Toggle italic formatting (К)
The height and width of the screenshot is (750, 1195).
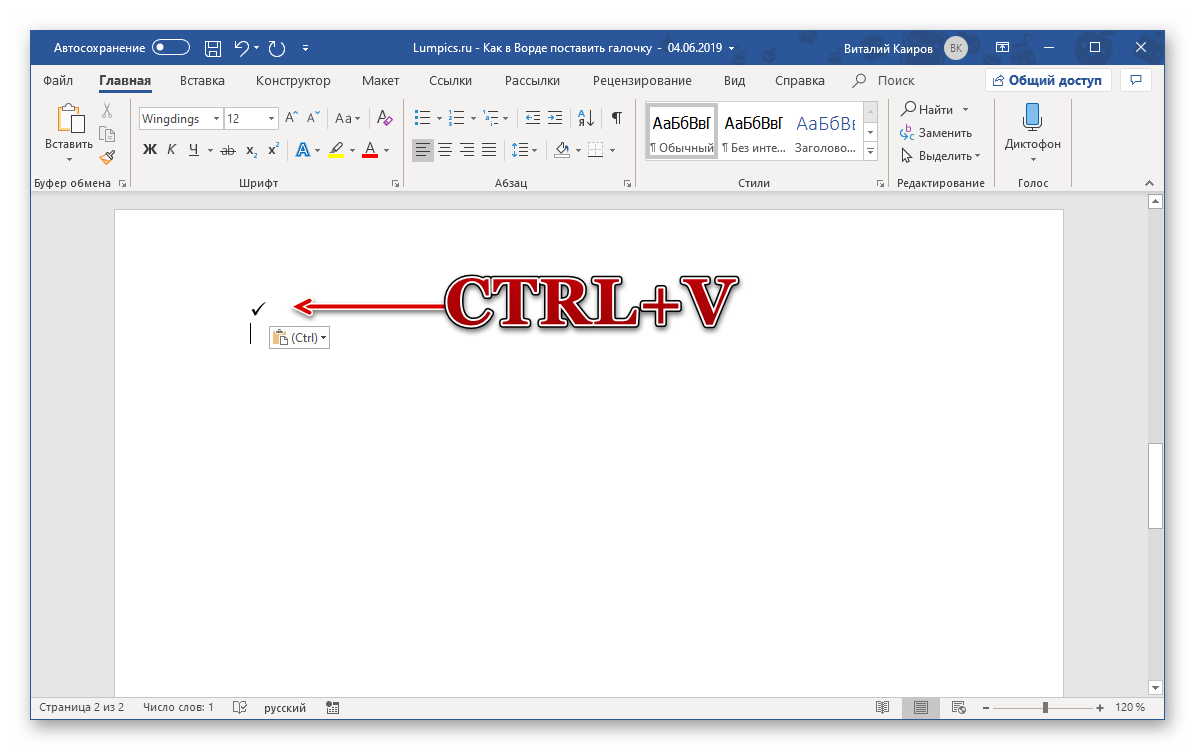click(171, 150)
